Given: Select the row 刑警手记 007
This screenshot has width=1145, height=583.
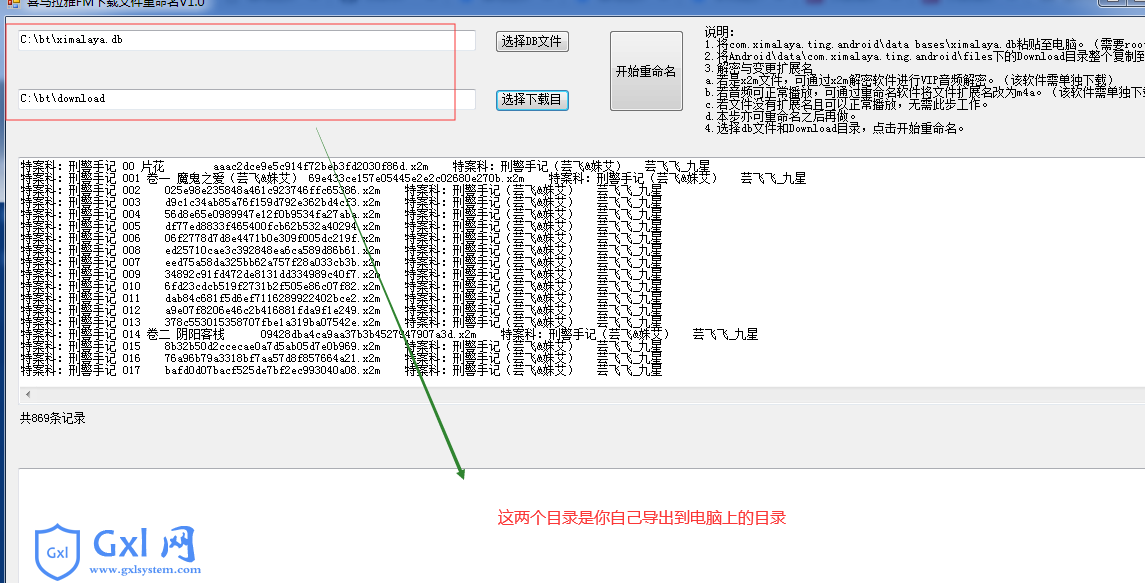Looking at the screenshot, I should [x=341, y=262].
